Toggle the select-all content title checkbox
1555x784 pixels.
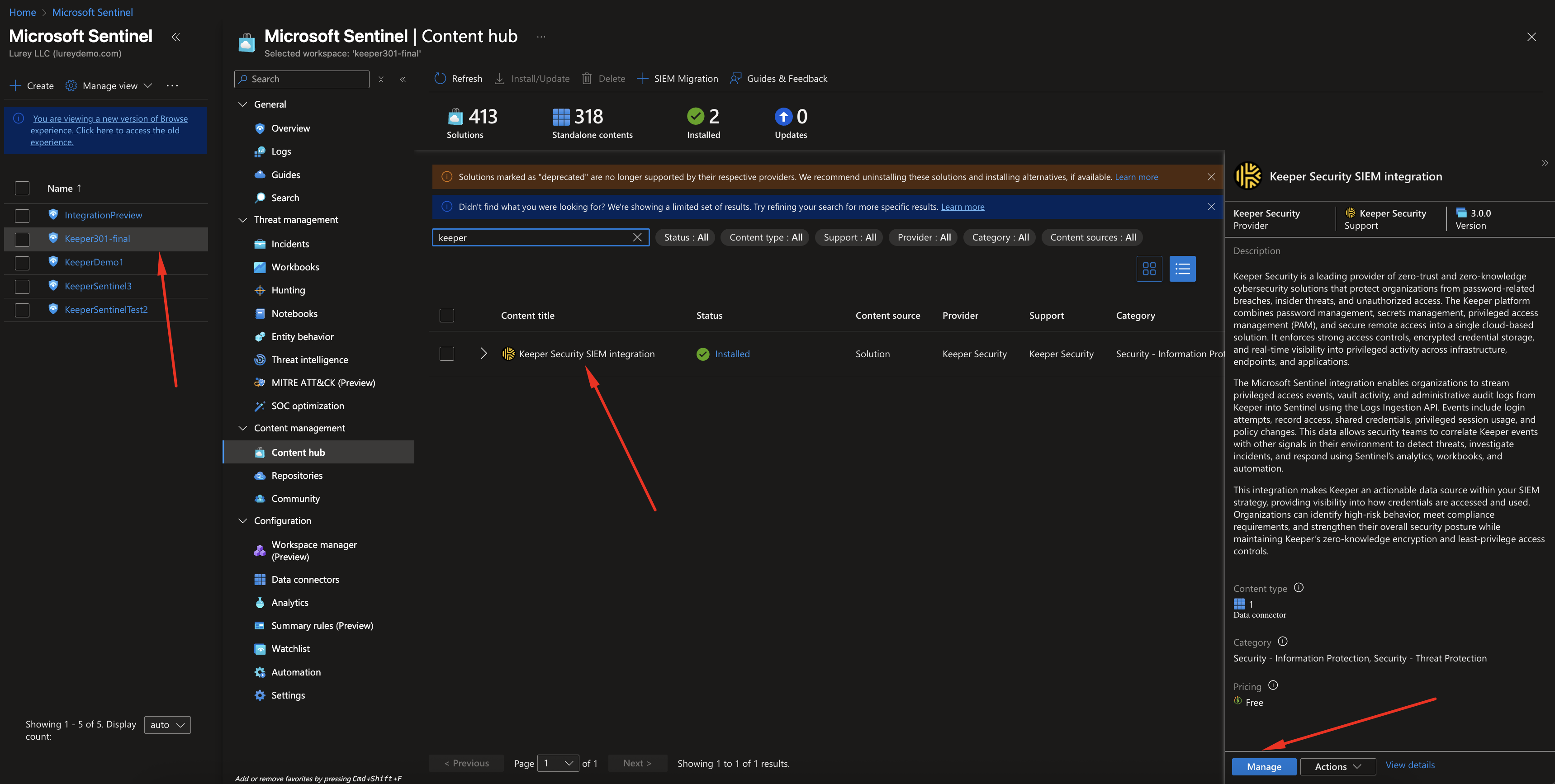pyautogui.click(x=447, y=316)
